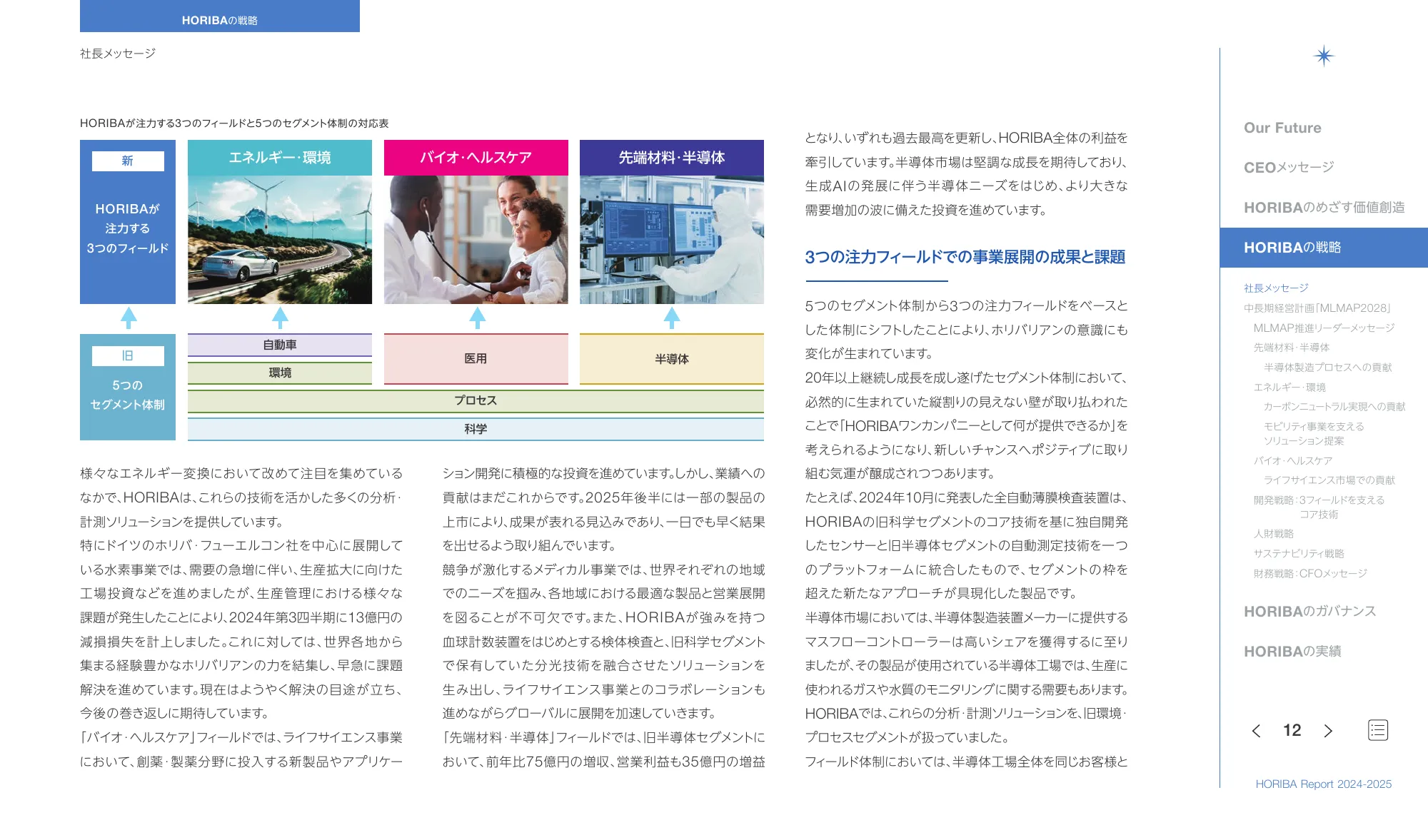Click the up arrow below 先端材料・半導体 image

[671, 318]
